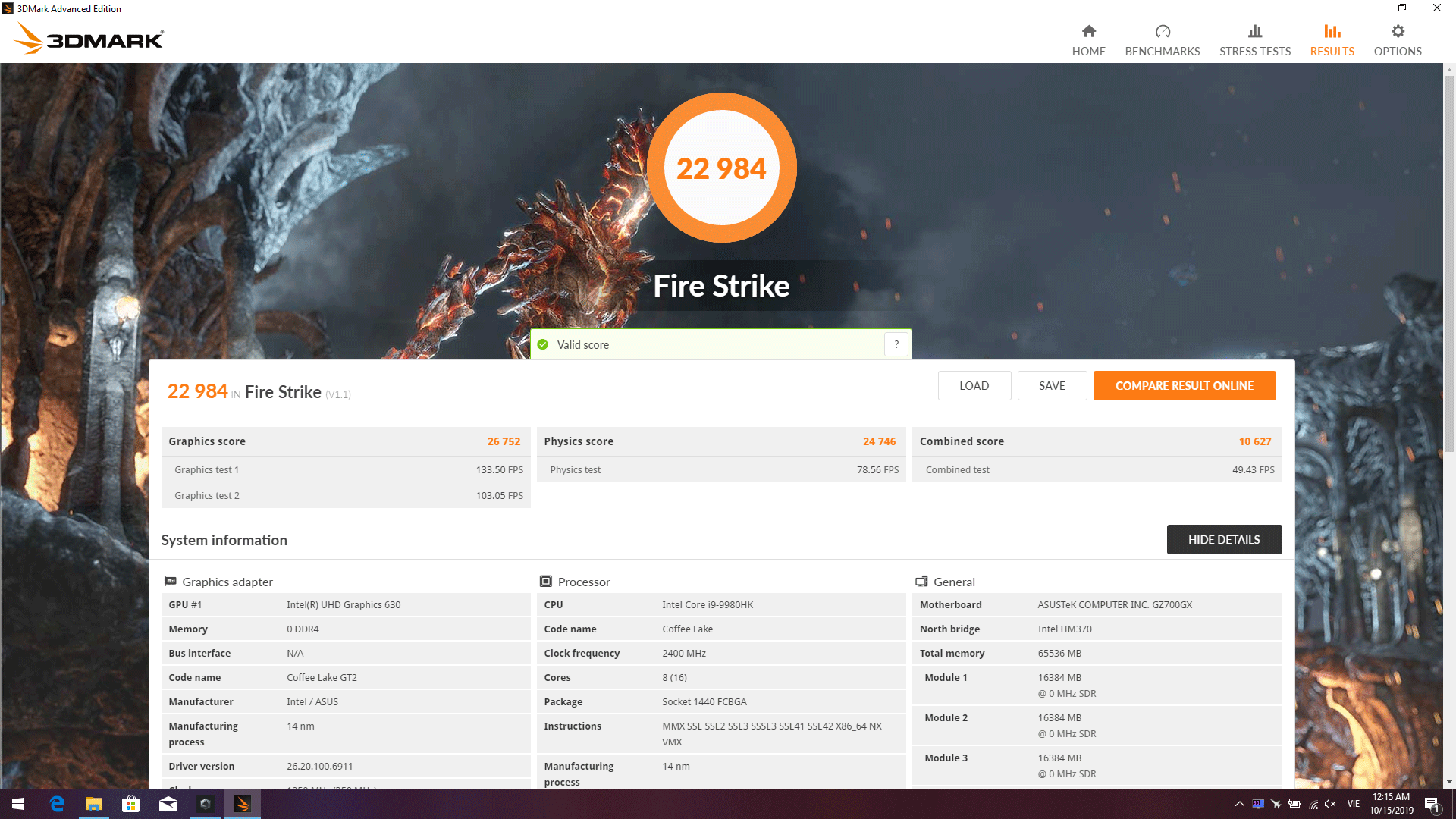Click the System information heading
The height and width of the screenshot is (819, 1456).
(x=224, y=540)
